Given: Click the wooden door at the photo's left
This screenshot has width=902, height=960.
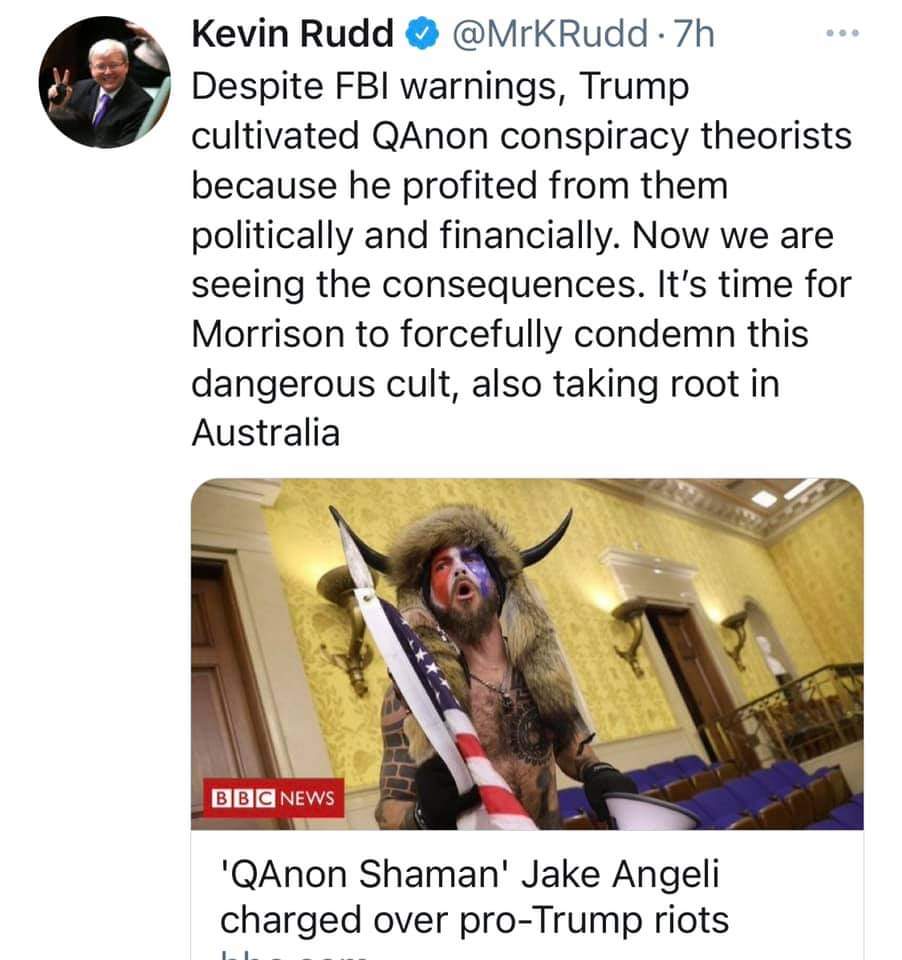Looking at the screenshot, I should coord(227,686).
